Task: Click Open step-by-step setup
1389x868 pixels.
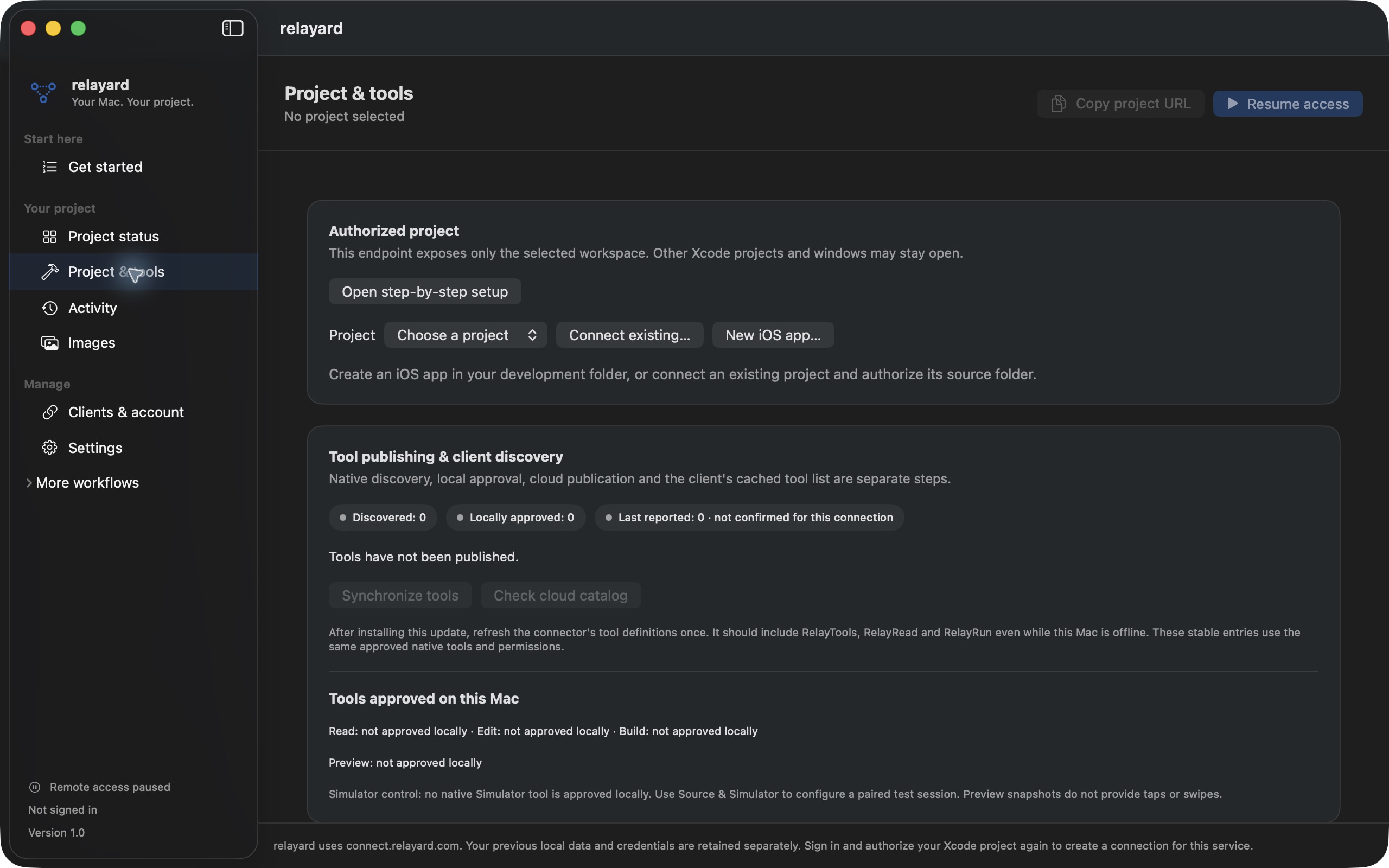Action: tap(425, 292)
